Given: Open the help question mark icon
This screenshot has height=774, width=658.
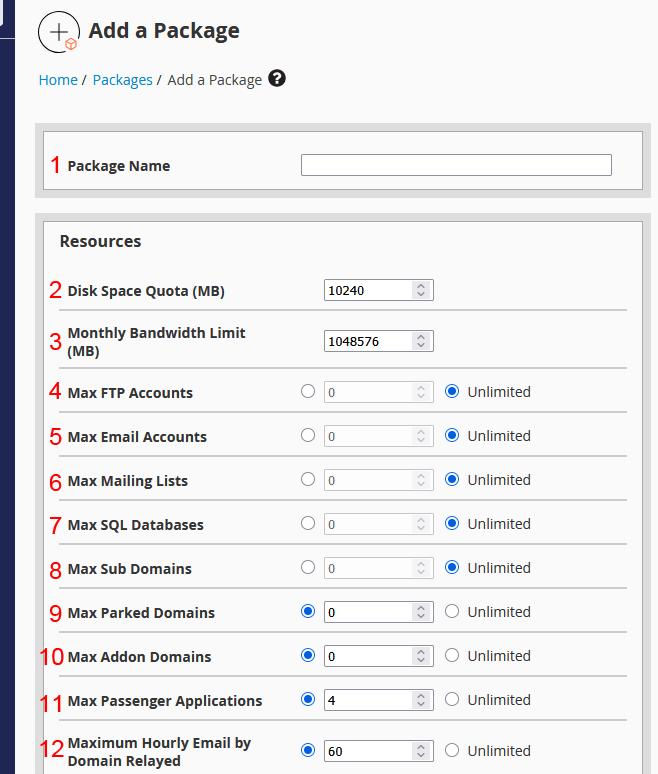Looking at the screenshot, I should 277,79.
